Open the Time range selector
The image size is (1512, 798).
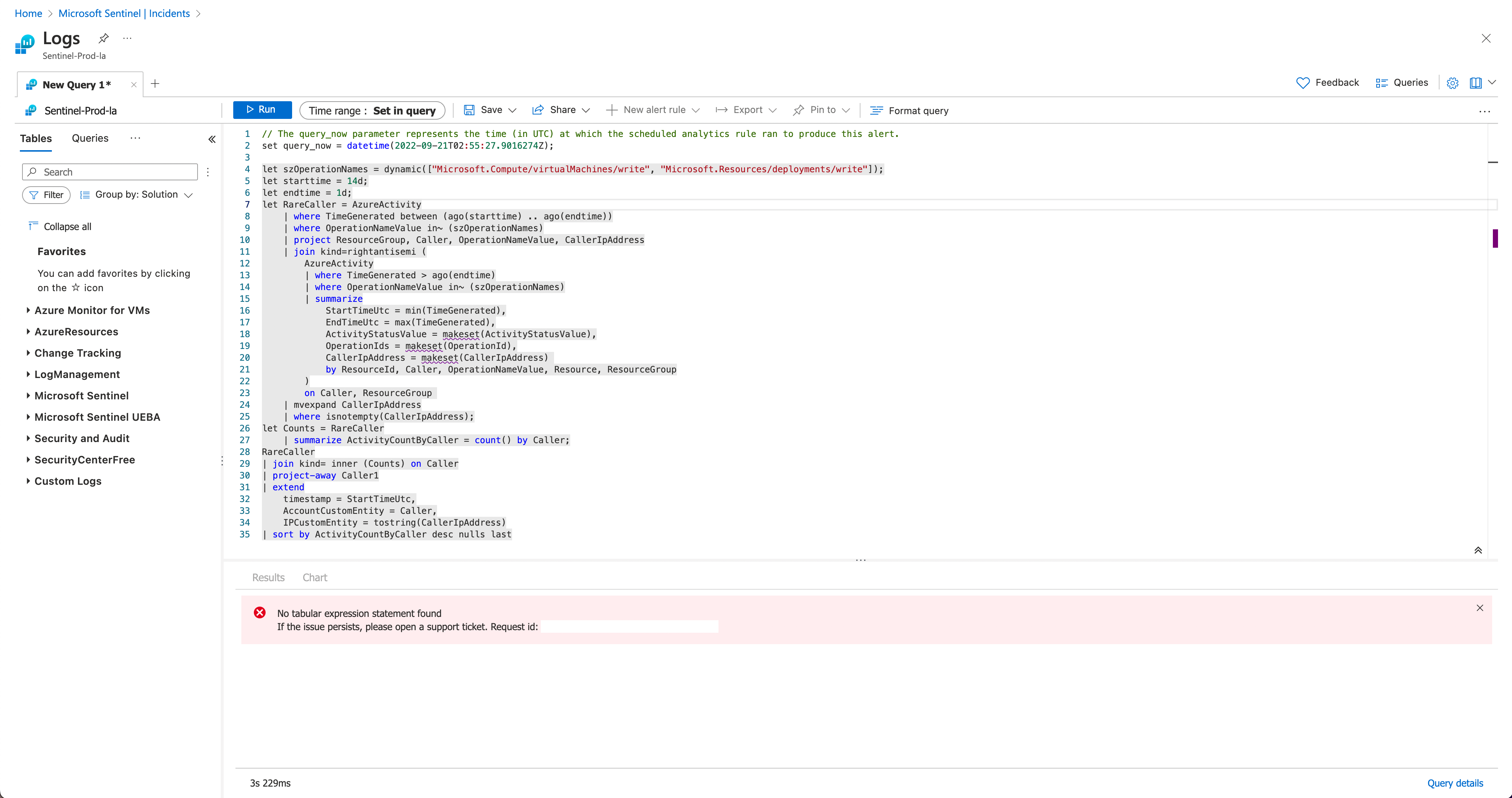(372, 110)
